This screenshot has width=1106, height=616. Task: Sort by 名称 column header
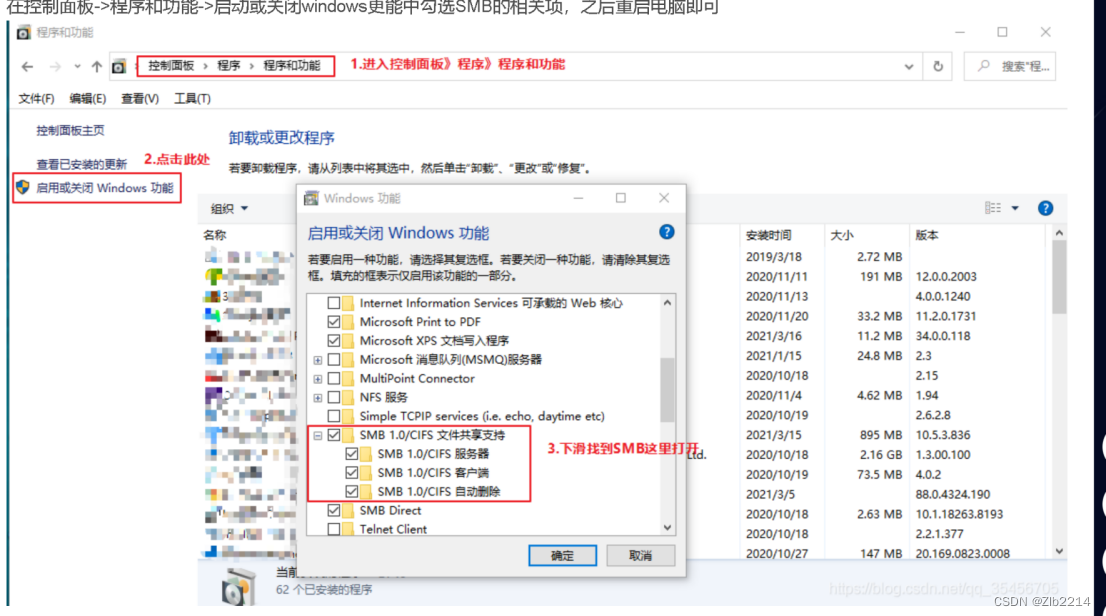coord(214,235)
